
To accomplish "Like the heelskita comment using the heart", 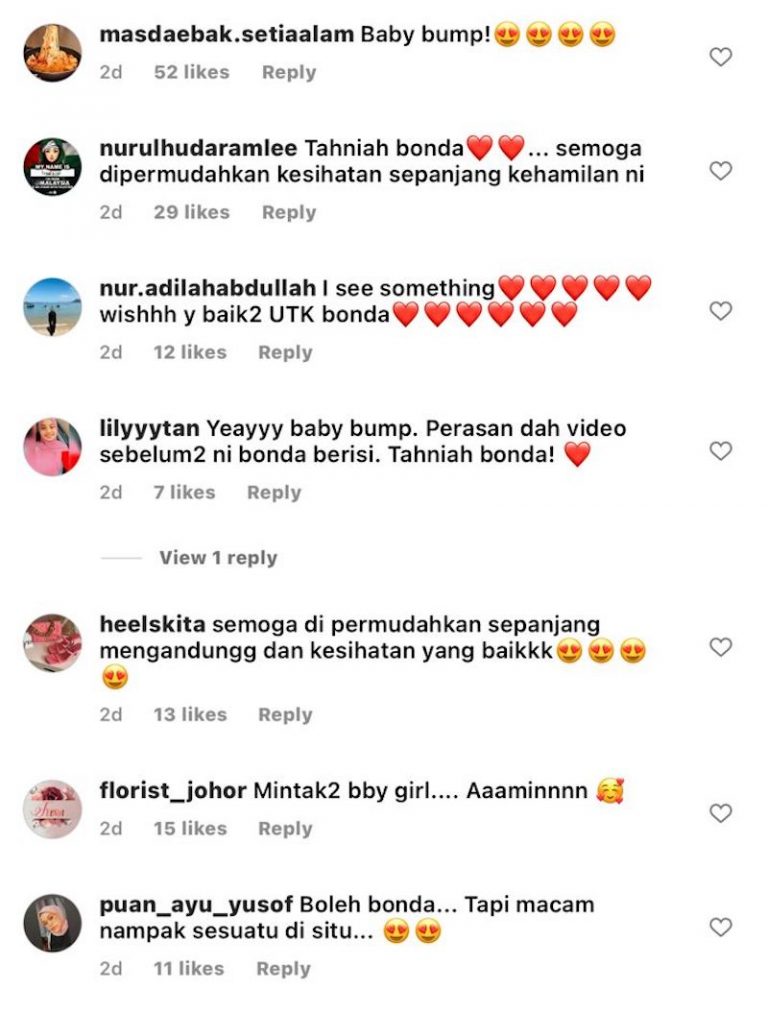I will point(720,647).
